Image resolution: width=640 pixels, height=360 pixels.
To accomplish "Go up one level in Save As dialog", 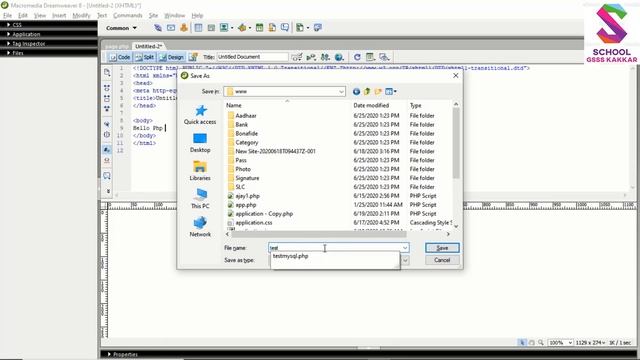I will point(367,91).
